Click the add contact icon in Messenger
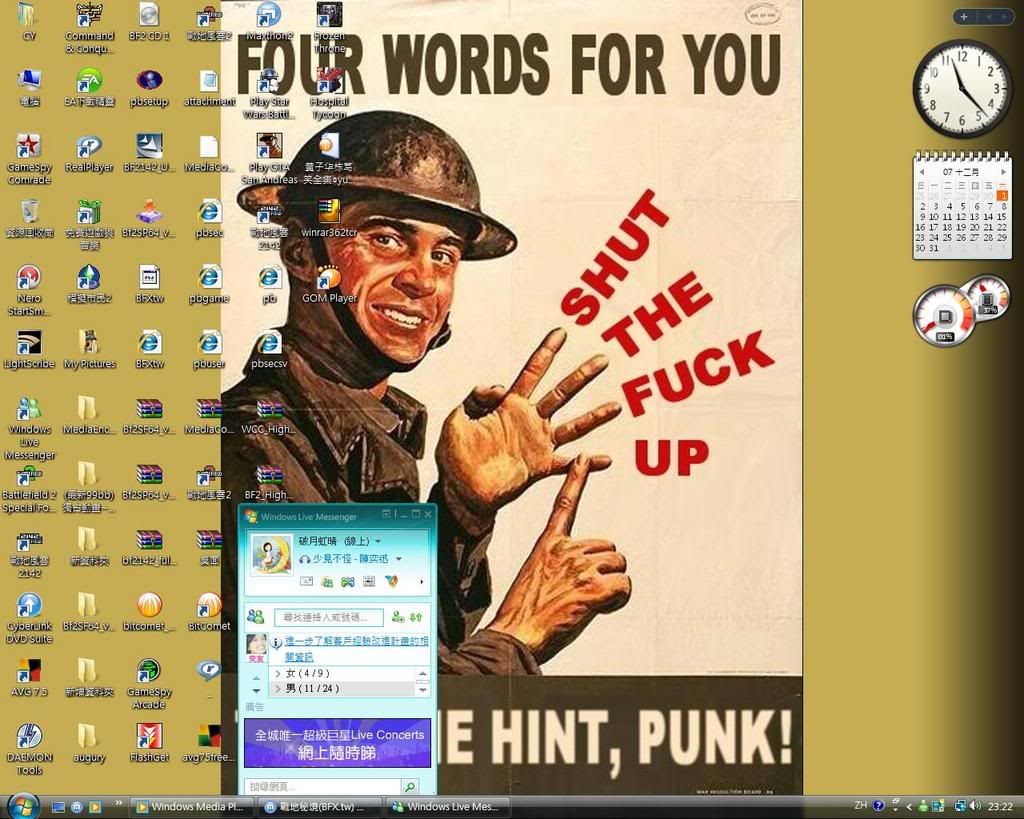The height and width of the screenshot is (819, 1024). [x=398, y=618]
